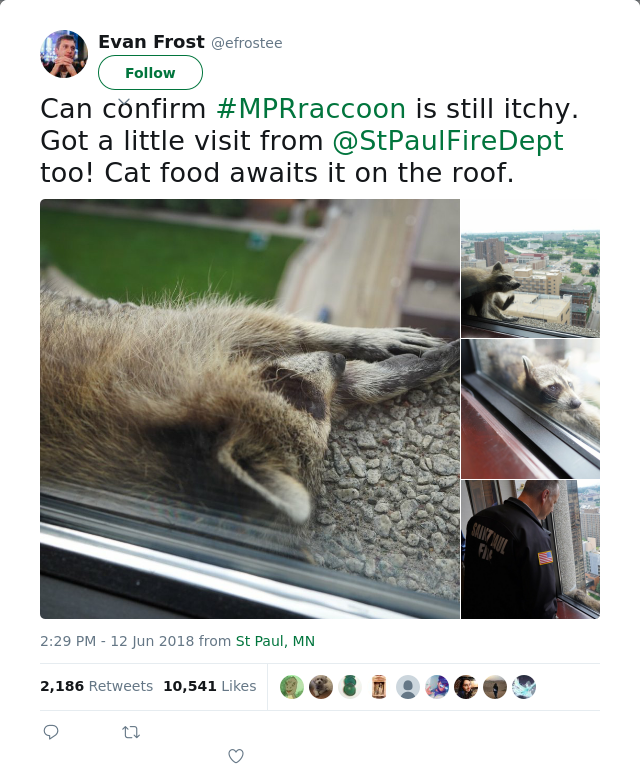
Task: View the 2,186 Retweets list
Action: [x=96, y=686]
